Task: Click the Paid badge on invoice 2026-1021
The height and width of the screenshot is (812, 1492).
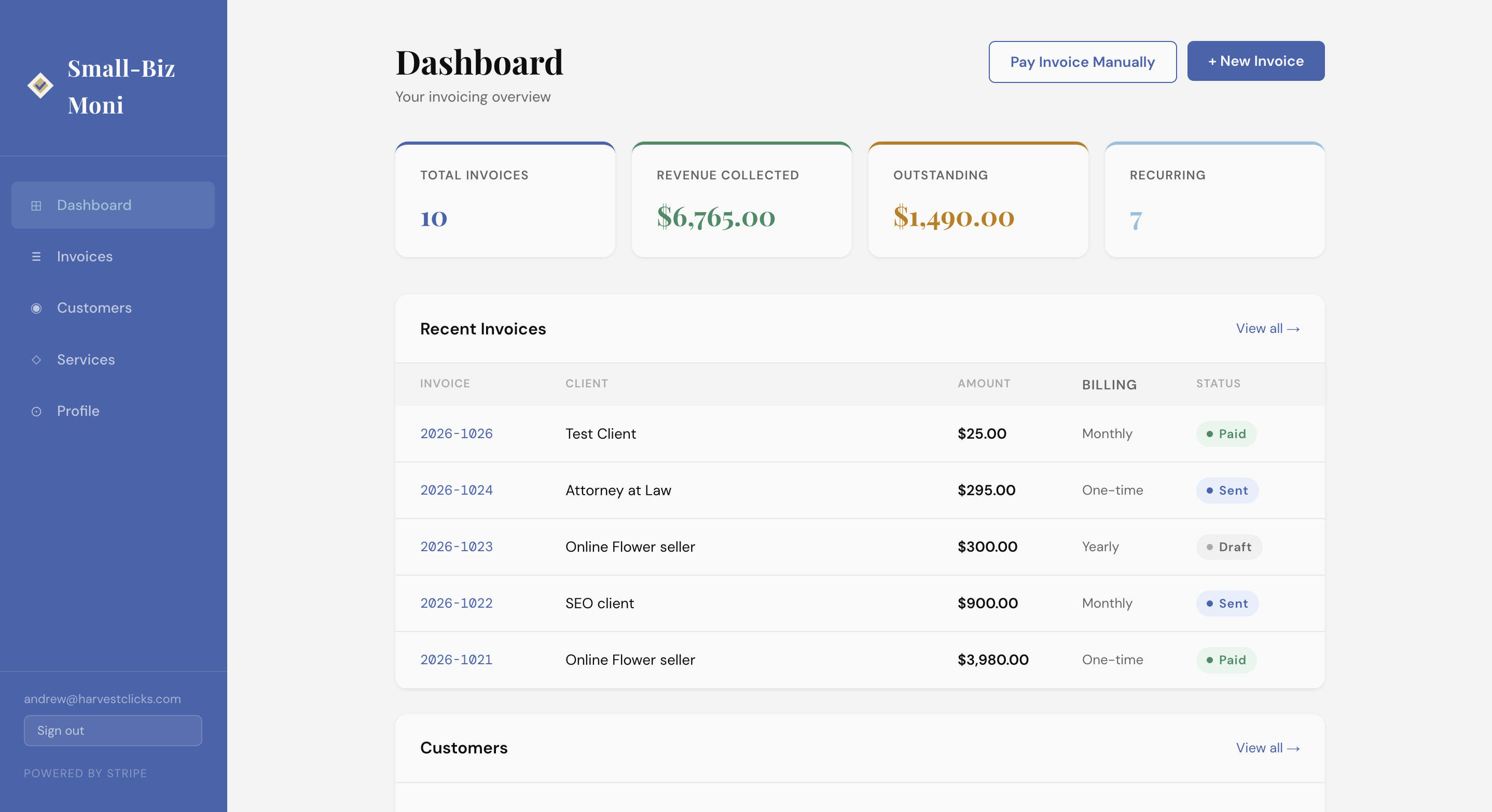Action: pos(1226,660)
